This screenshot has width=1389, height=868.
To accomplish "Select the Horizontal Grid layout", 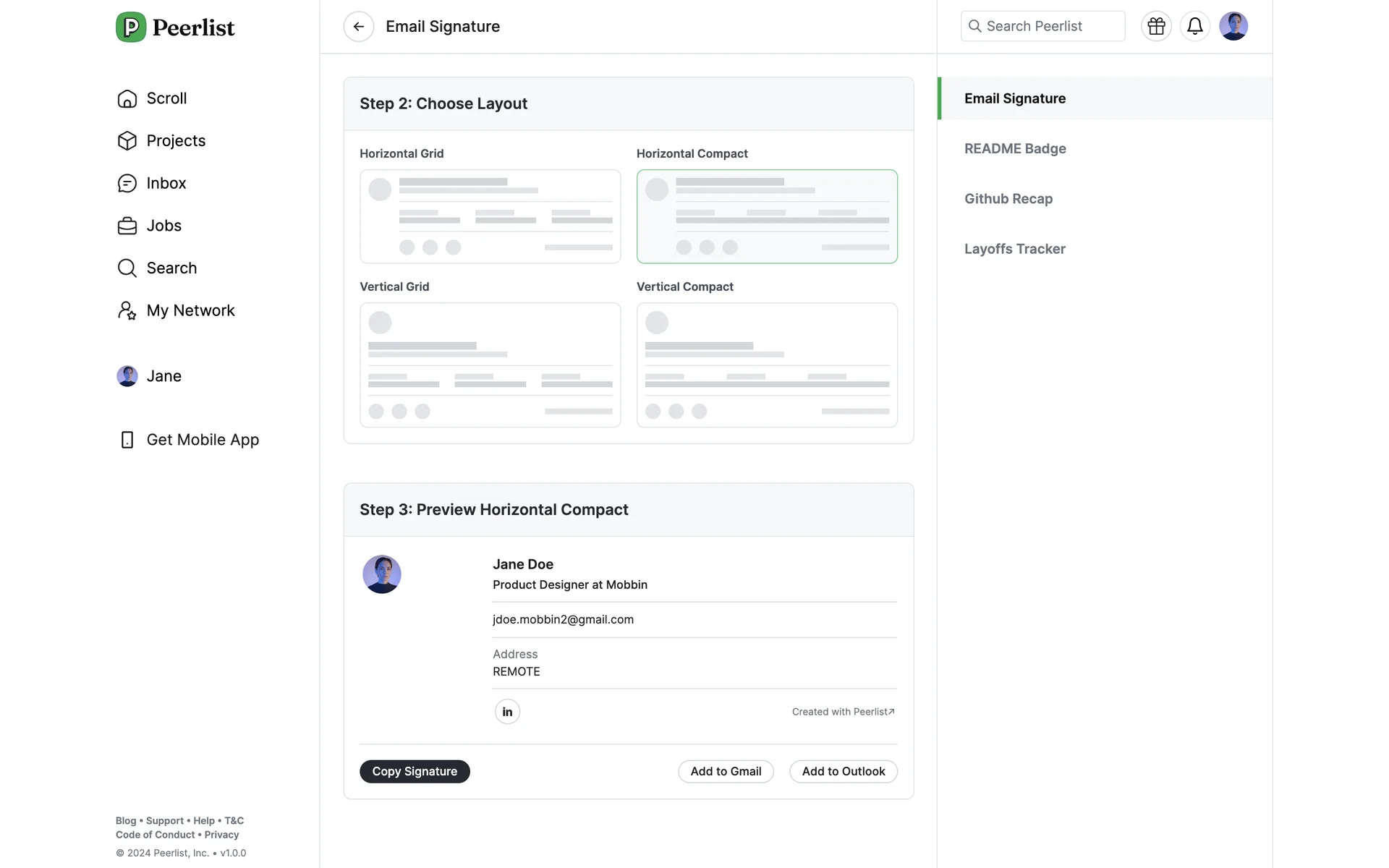I will click(x=490, y=216).
